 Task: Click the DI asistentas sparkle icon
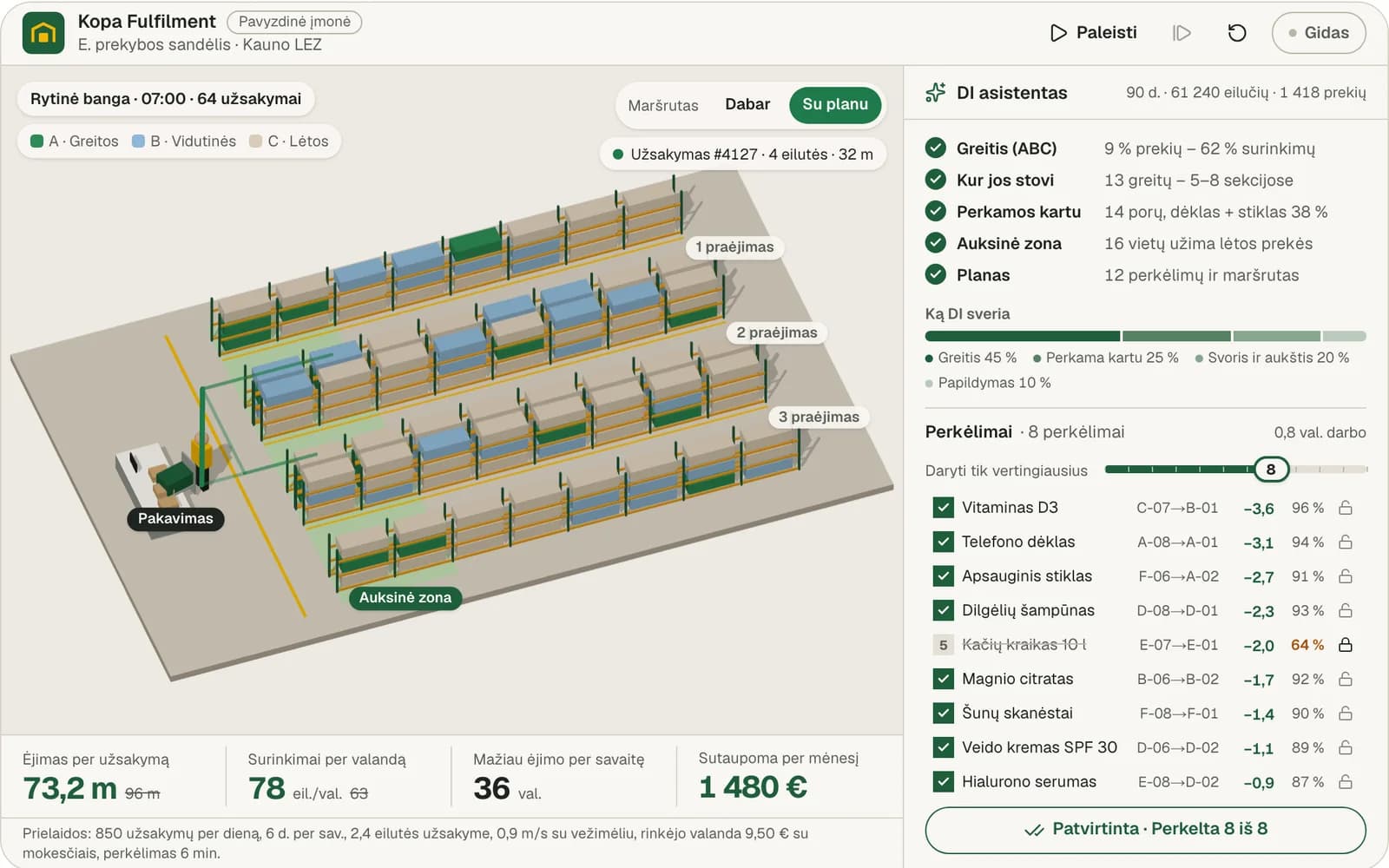(935, 92)
